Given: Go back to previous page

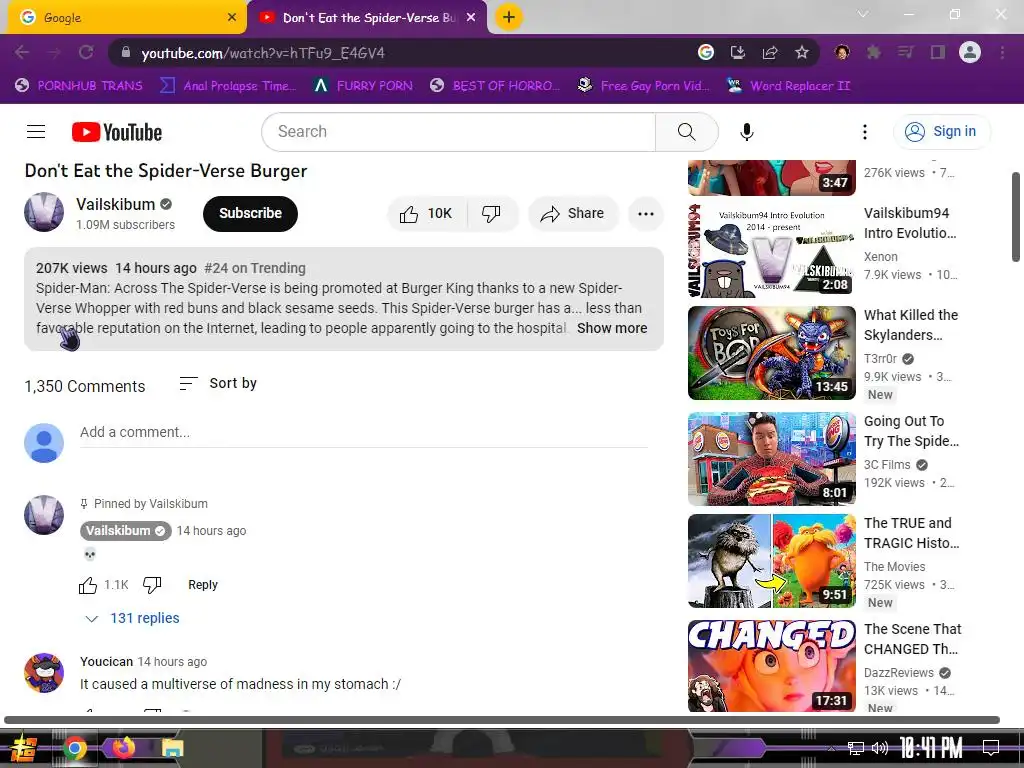Looking at the screenshot, I should click(x=22, y=53).
